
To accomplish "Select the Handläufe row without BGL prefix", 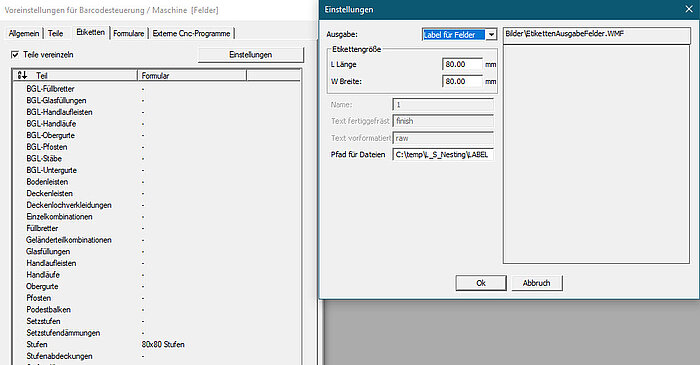I will coord(156,274).
